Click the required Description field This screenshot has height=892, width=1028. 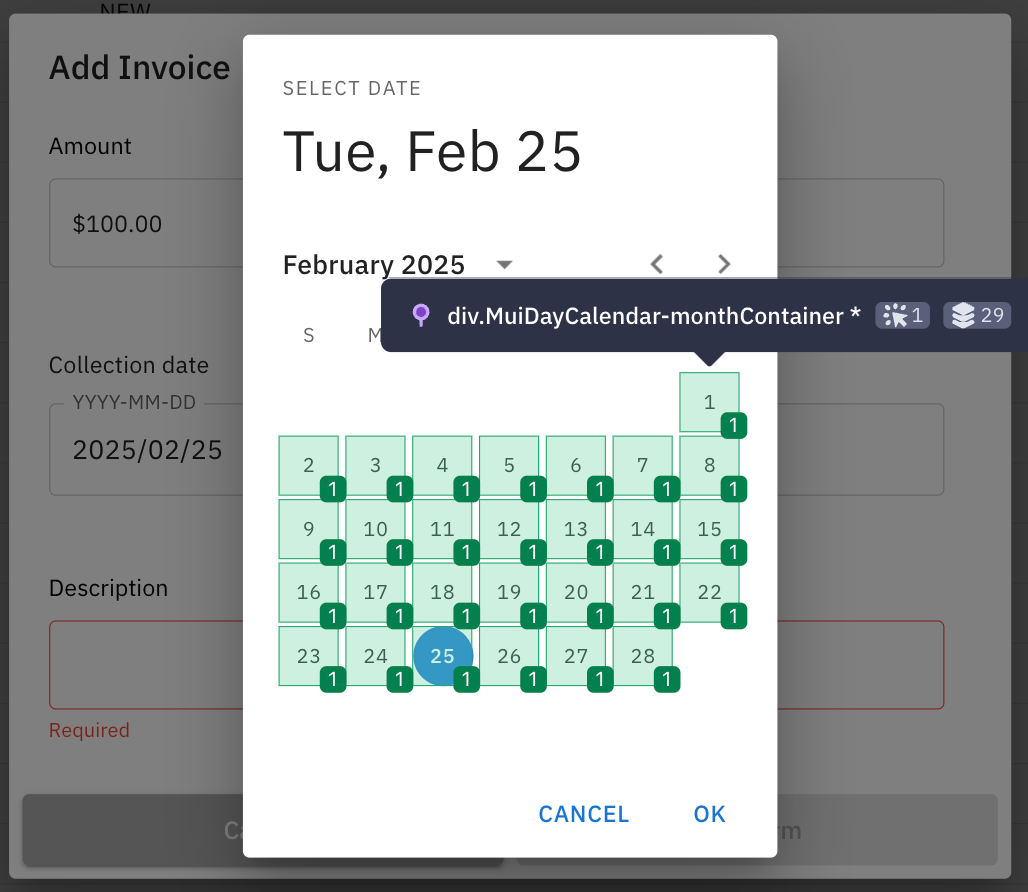(145, 664)
